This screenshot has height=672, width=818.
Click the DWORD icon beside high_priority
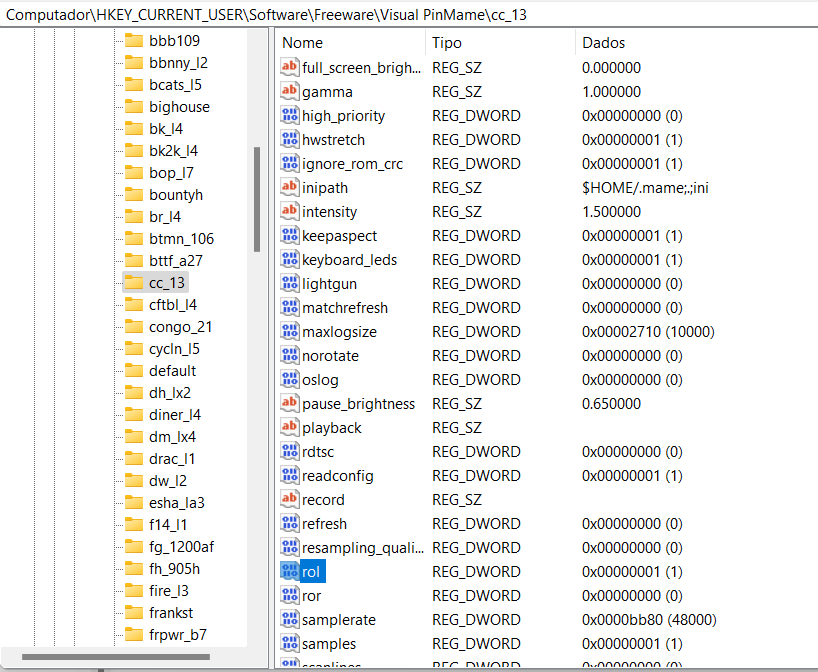coord(290,115)
